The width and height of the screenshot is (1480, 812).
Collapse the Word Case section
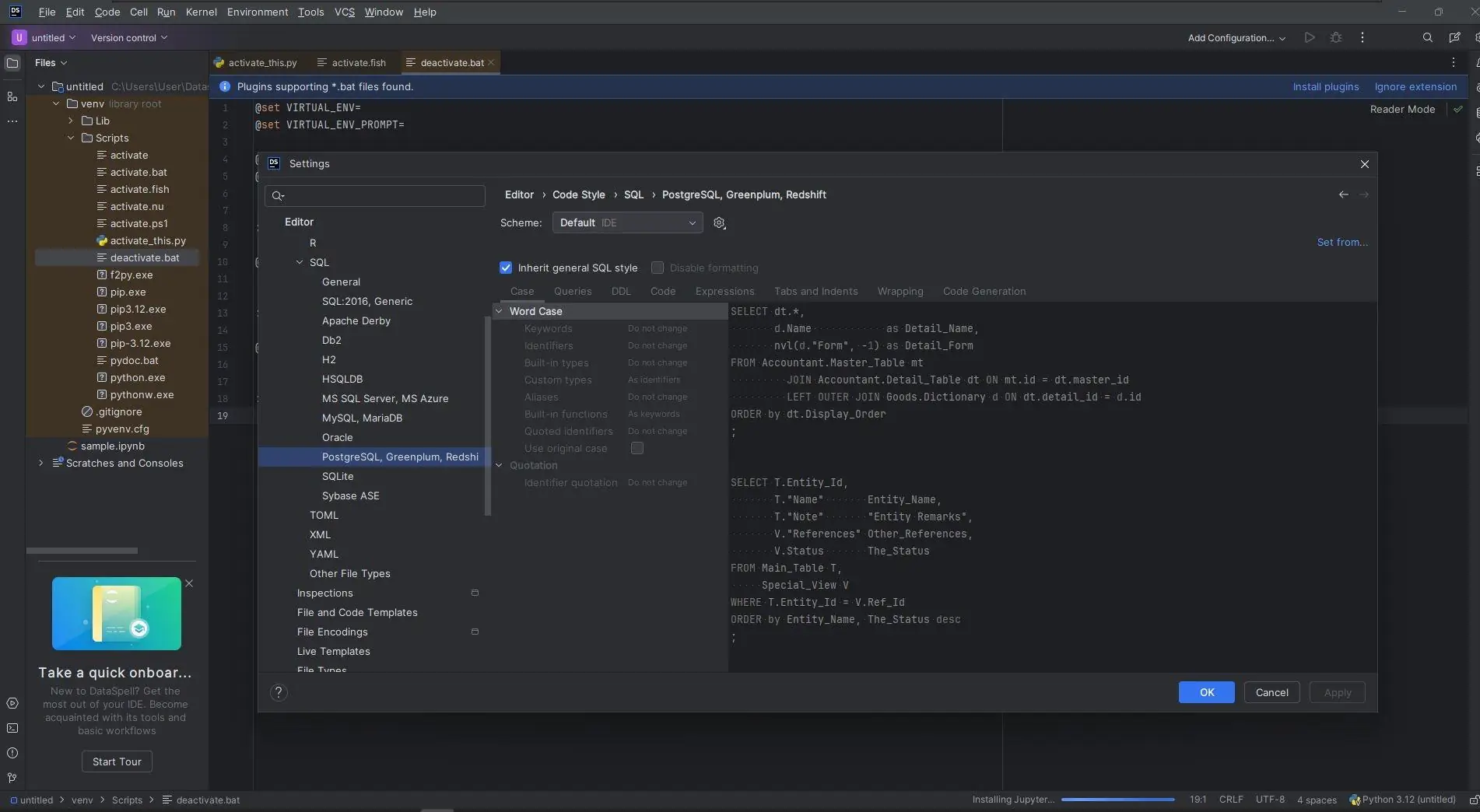499,311
